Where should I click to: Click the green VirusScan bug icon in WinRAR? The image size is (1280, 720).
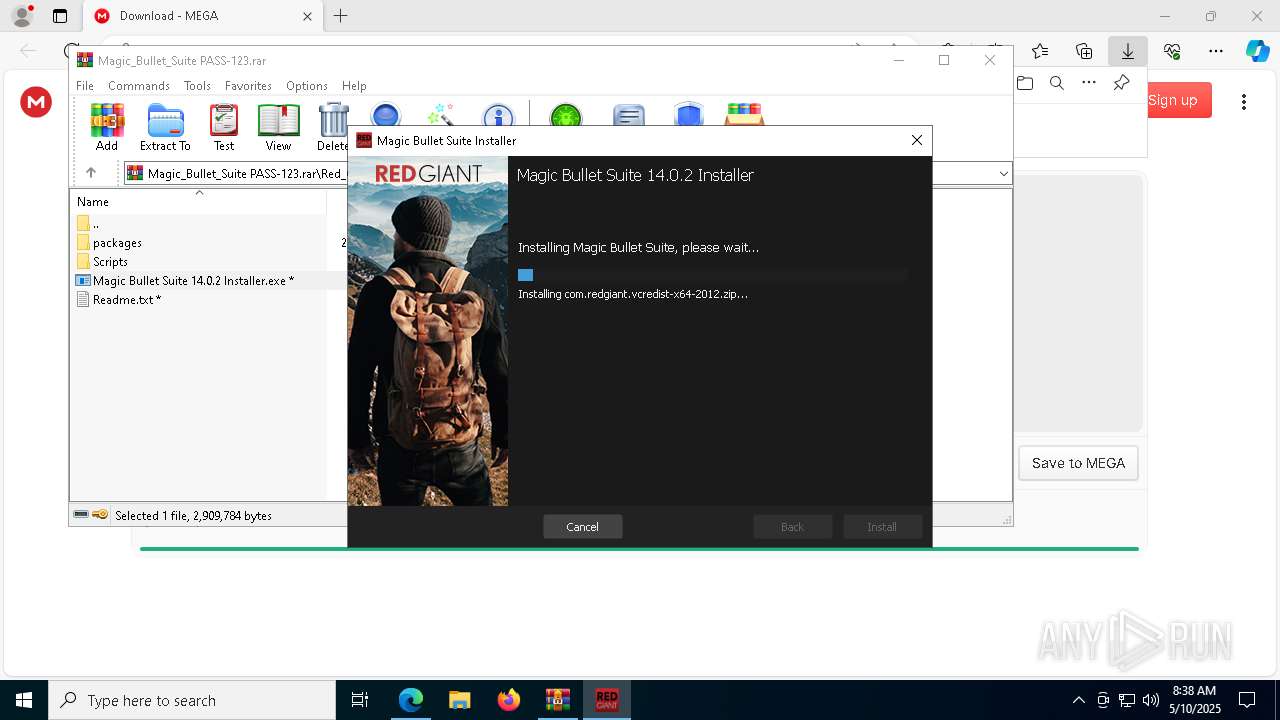tap(566, 114)
